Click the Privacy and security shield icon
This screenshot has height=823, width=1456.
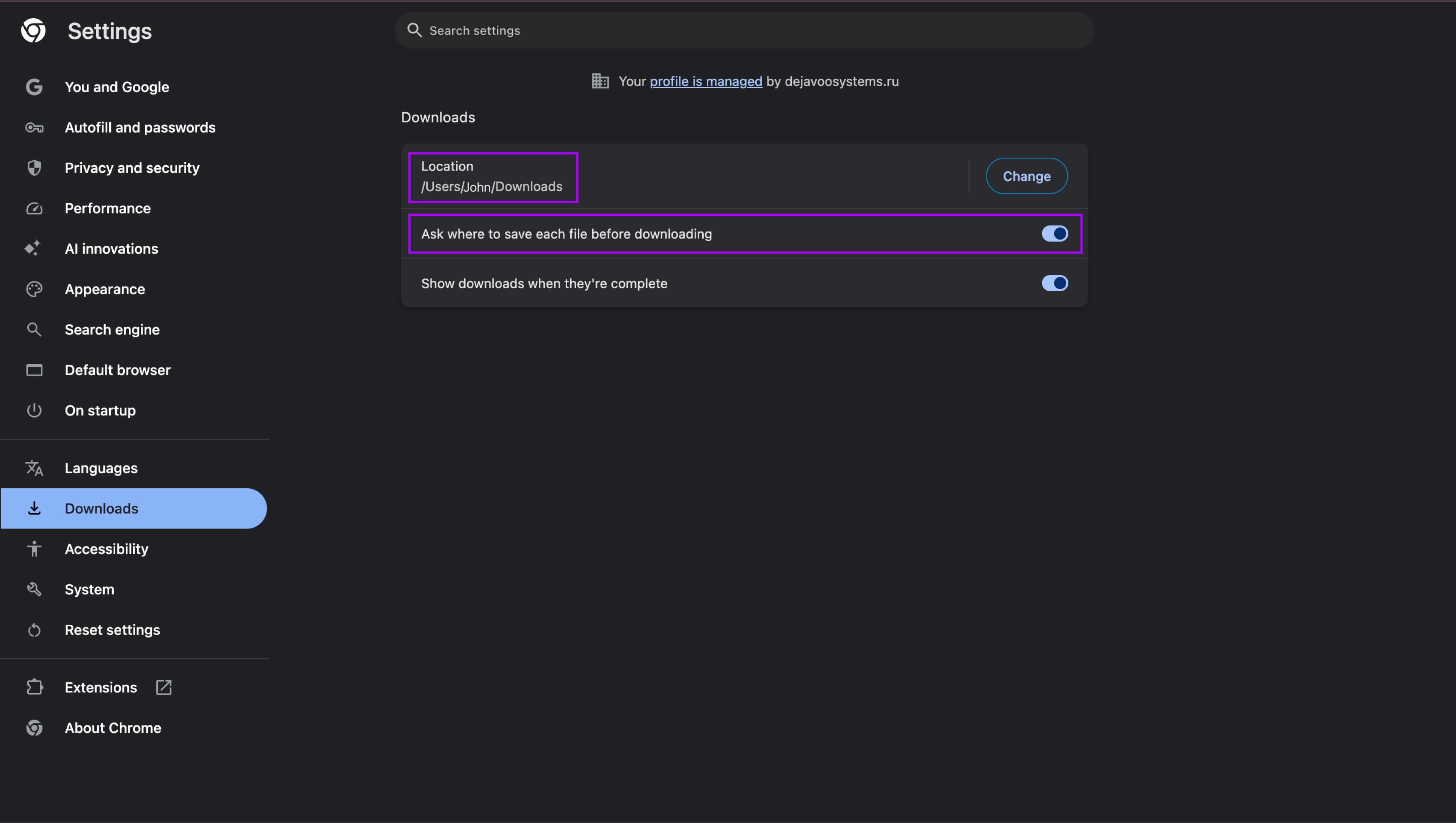(x=34, y=168)
